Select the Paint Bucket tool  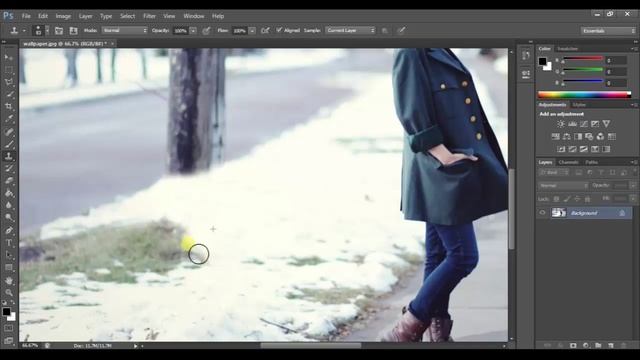tap(9, 193)
